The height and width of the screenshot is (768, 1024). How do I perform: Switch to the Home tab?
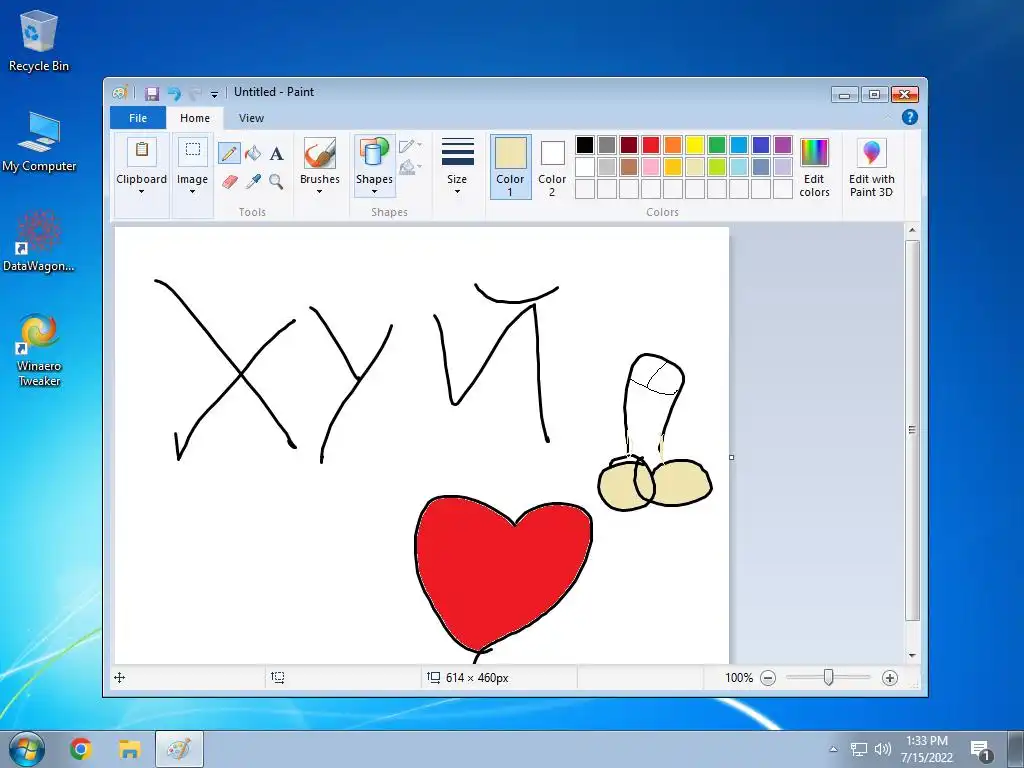195,118
